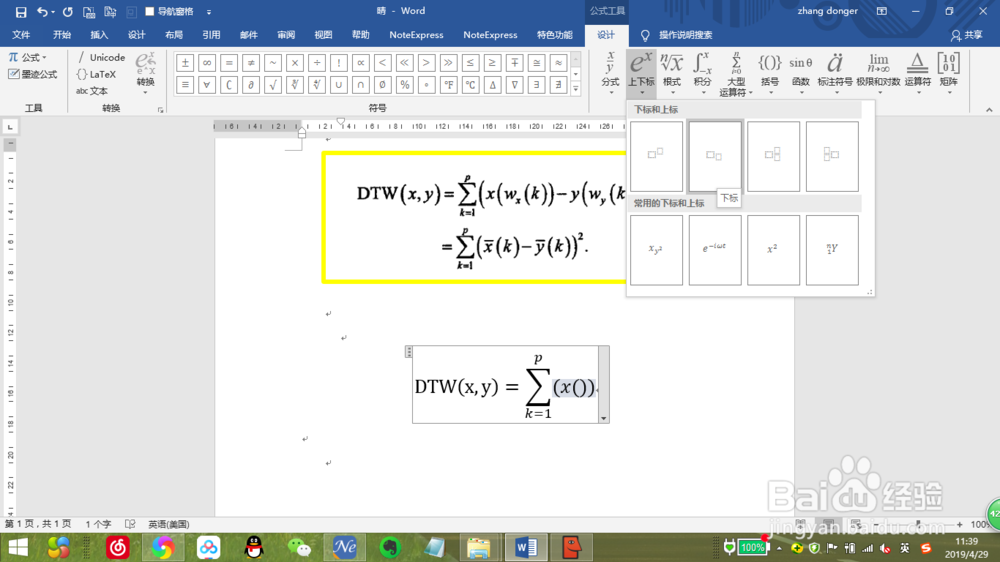Insert the infinity symbol
This screenshot has width=1000, height=562.
(x=207, y=63)
